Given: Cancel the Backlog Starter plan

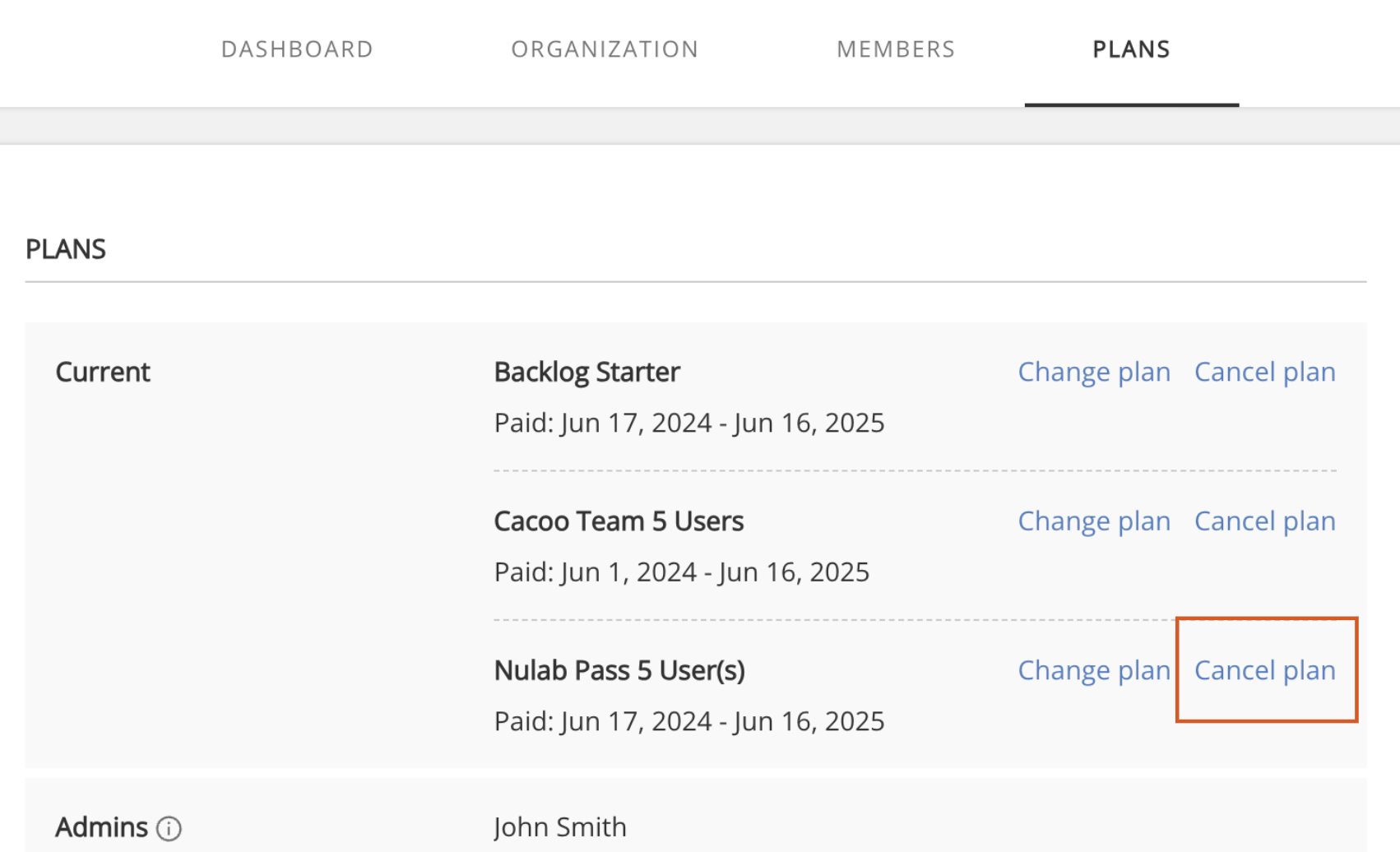Looking at the screenshot, I should pyautogui.click(x=1264, y=372).
